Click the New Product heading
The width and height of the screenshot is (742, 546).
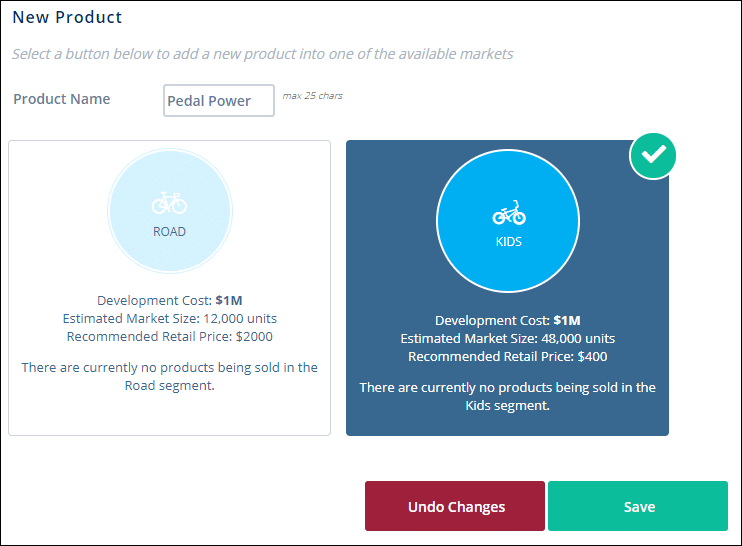coord(67,17)
